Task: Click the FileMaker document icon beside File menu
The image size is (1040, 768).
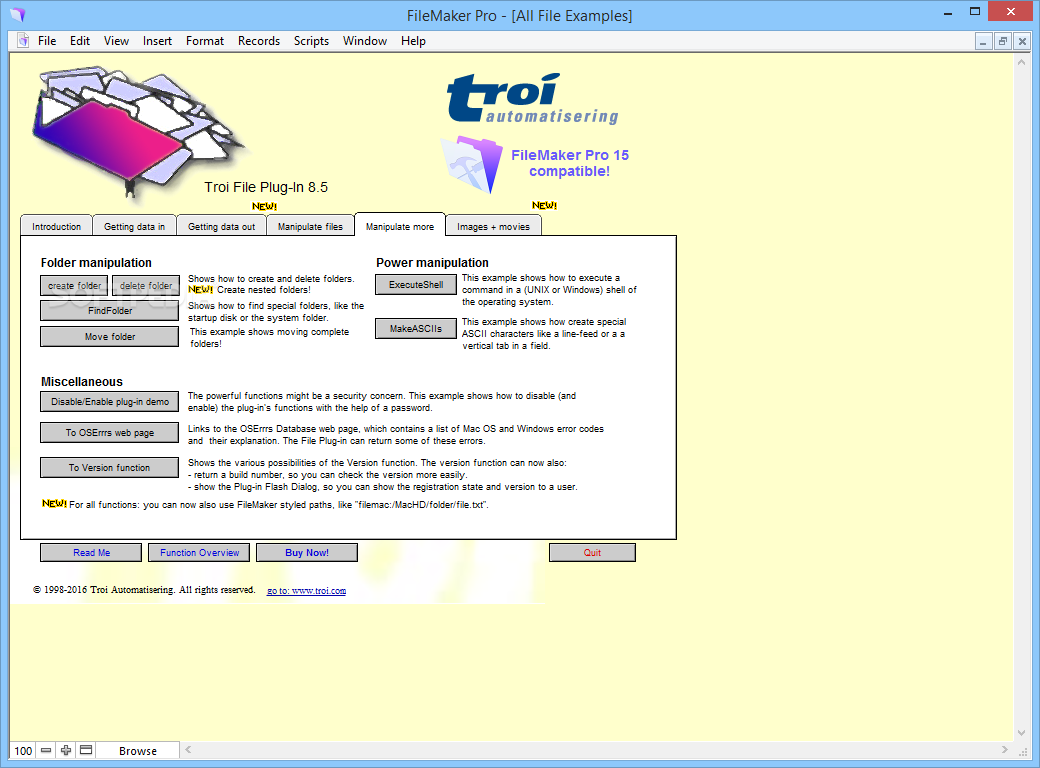Action: pos(23,40)
